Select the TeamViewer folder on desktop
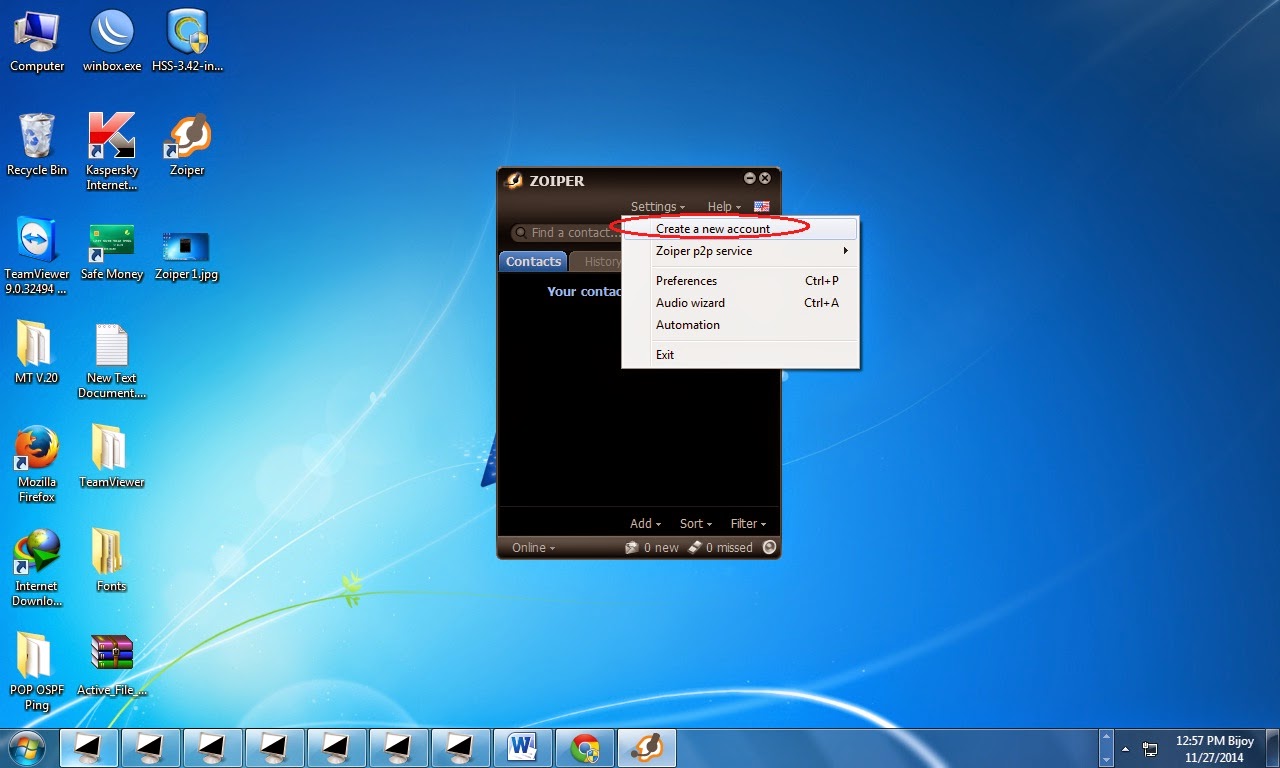 pos(112,457)
